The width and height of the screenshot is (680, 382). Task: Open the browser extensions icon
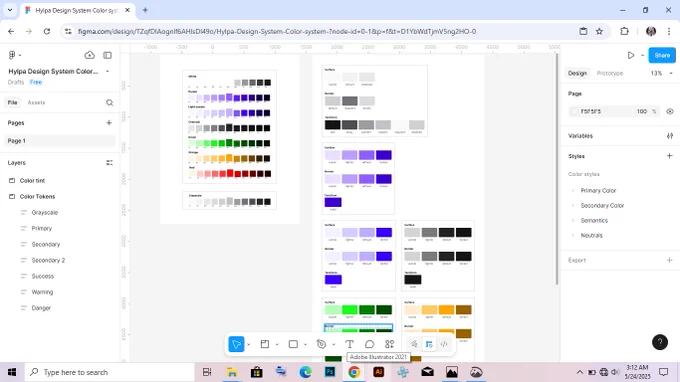[x=624, y=31]
